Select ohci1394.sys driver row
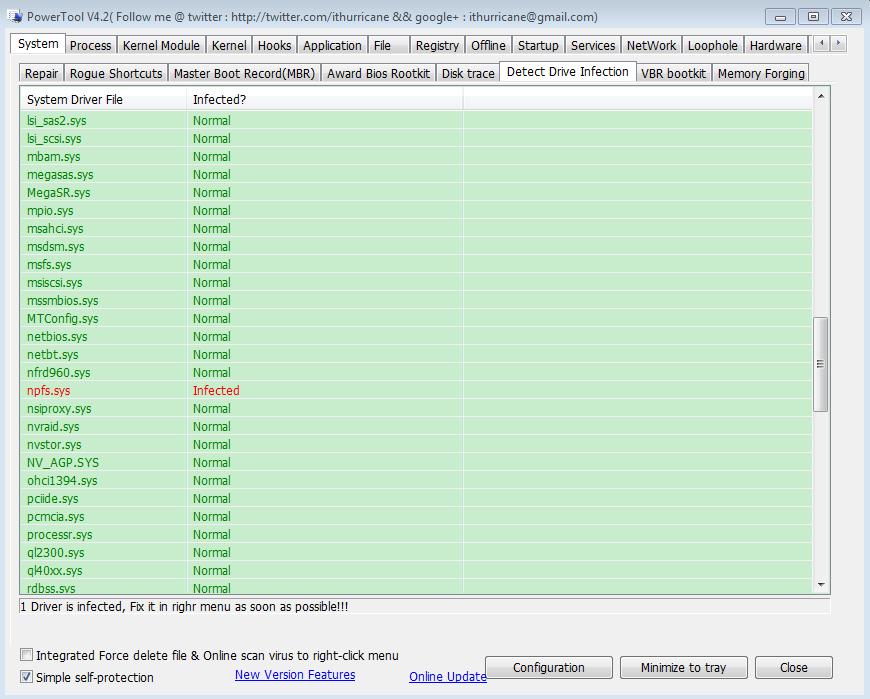The height and width of the screenshot is (699, 870). [x=416, y=480]
